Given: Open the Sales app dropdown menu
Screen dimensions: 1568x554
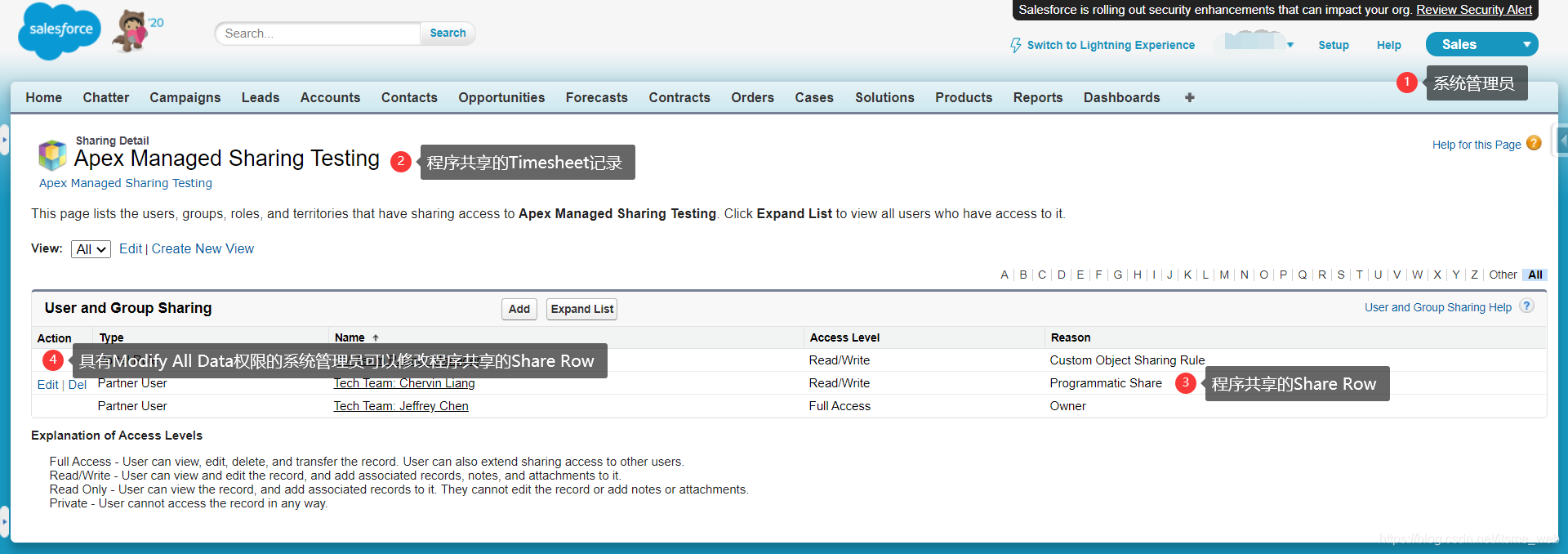Looking at the screenshot, I should point(1482,44).
